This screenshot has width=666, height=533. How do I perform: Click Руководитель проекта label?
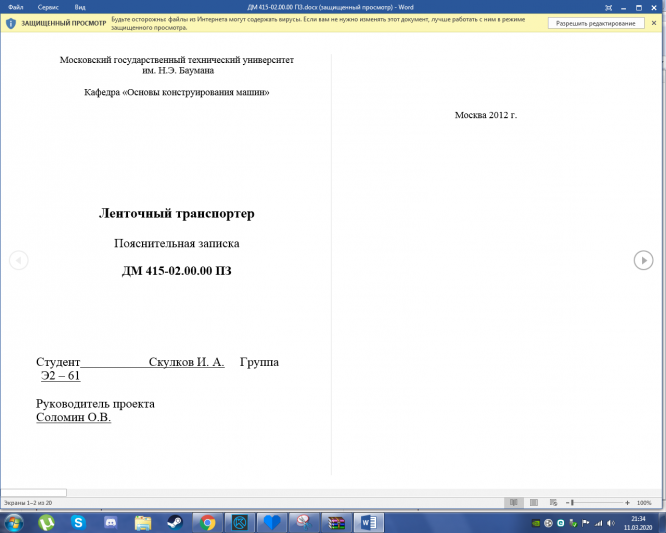[96, 403]
